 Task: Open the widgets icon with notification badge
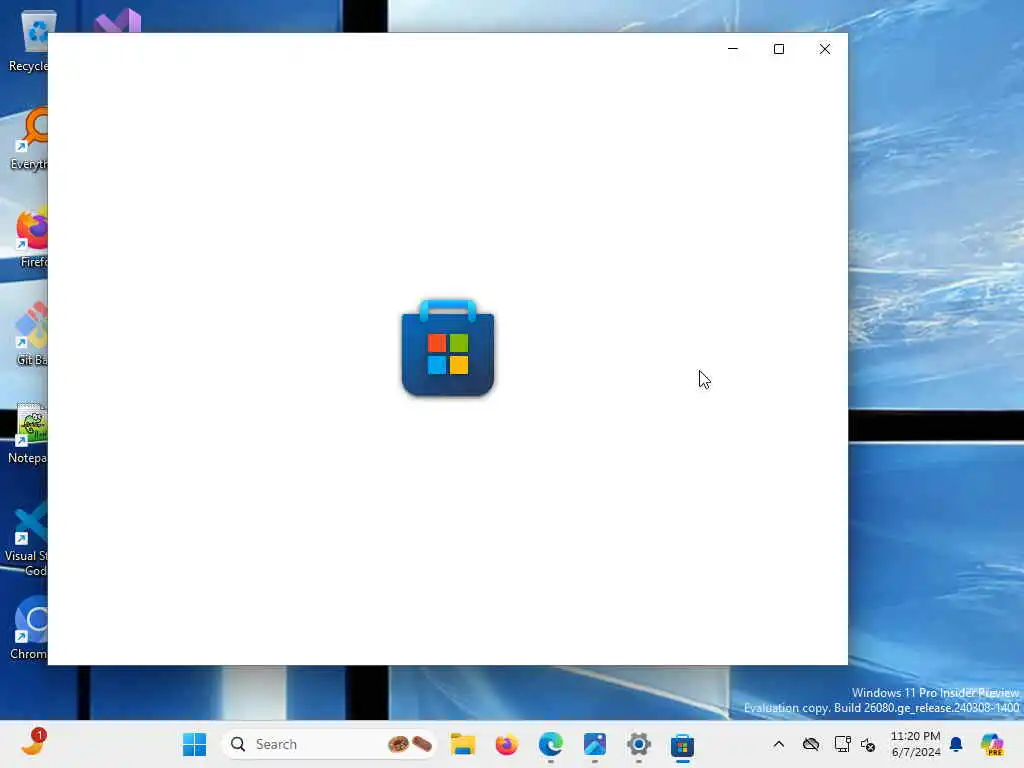pyautogui.click(x=33, y=743)
